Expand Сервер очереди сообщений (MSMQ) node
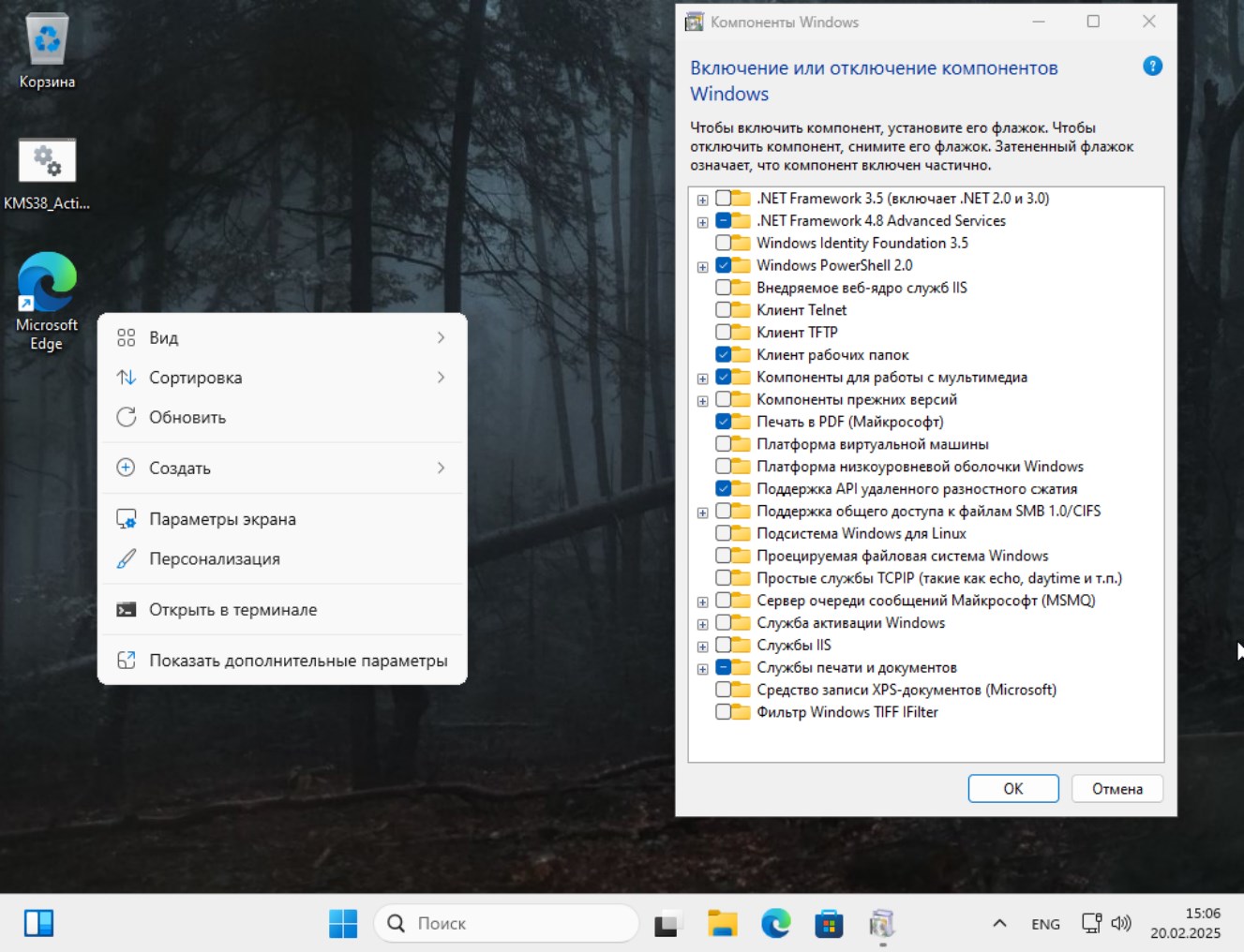Image resolution: width=1244 pixels, height=952 pixels. pos(702,602)
